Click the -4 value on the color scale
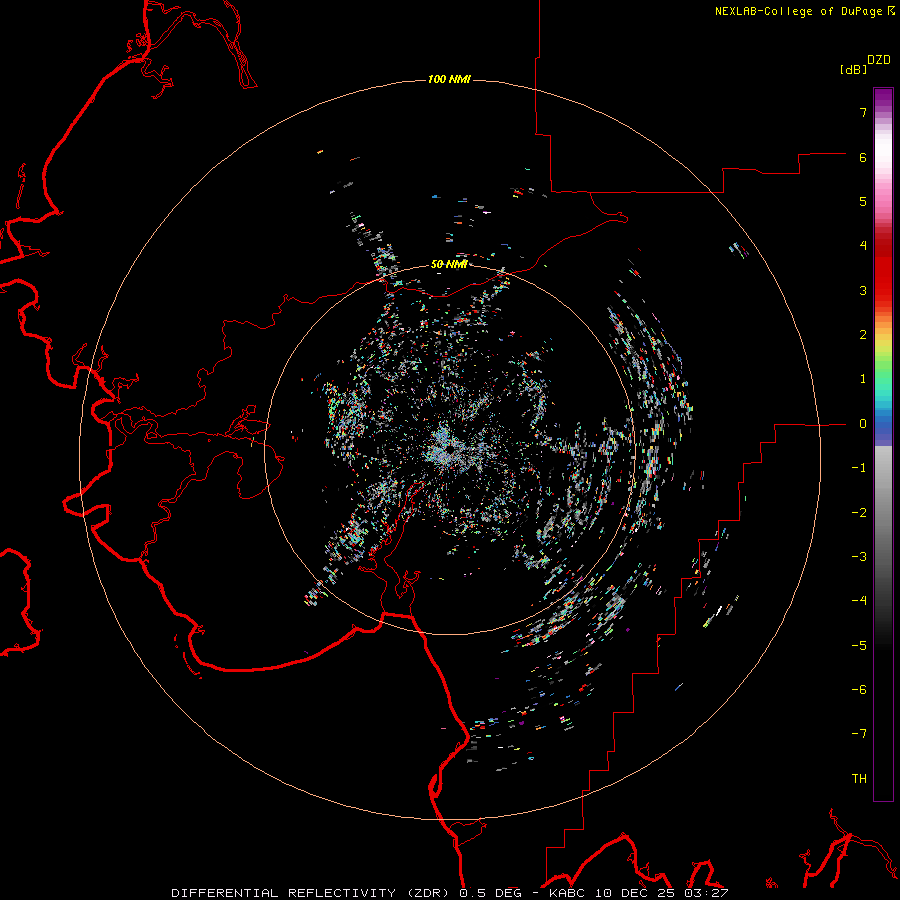Image resolution: width=900 pixels, height=900 pixels. coord(859,601)
